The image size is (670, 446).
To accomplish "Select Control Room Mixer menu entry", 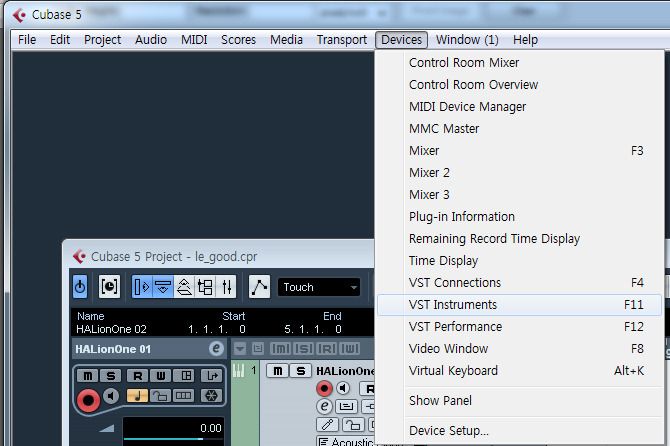I will click(x=520, y=62).
